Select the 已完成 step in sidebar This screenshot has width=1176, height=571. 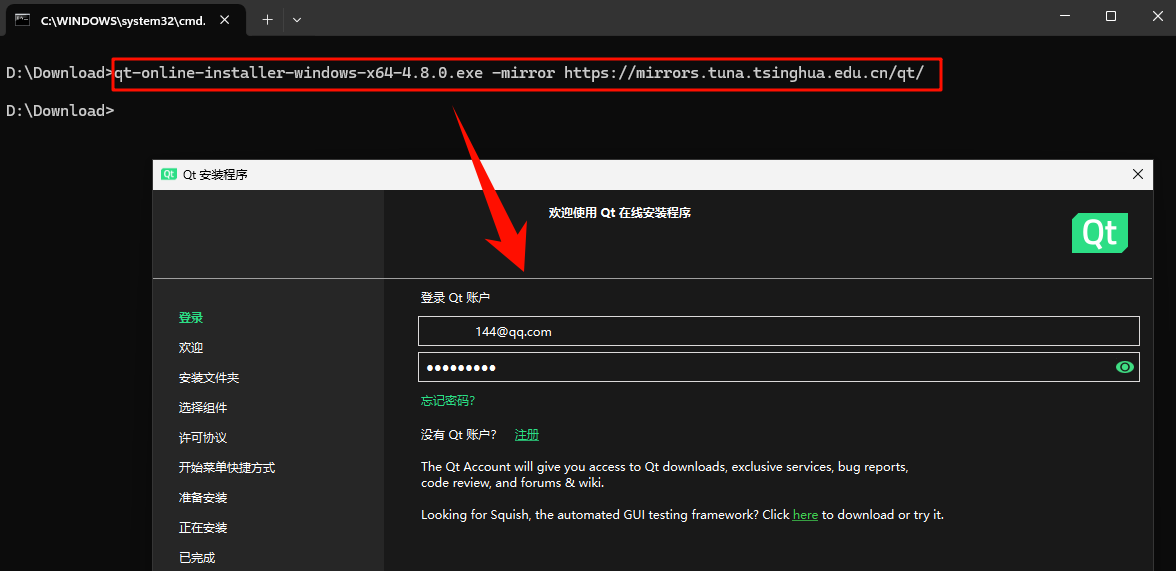point(196,557)
